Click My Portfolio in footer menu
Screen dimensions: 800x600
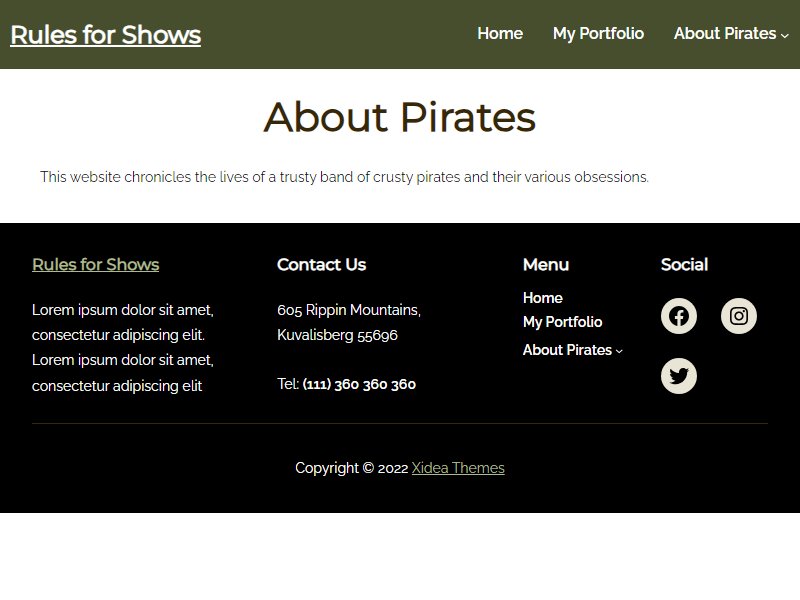[x=563, y=322]
